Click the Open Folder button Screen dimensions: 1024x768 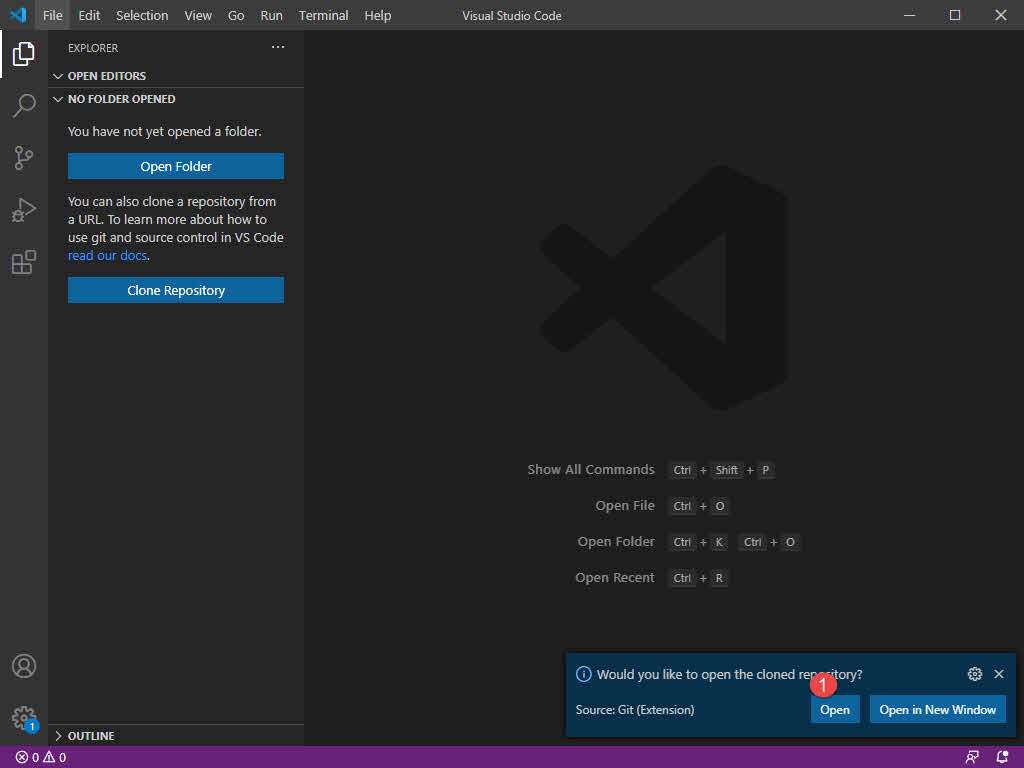pos(175,166)
